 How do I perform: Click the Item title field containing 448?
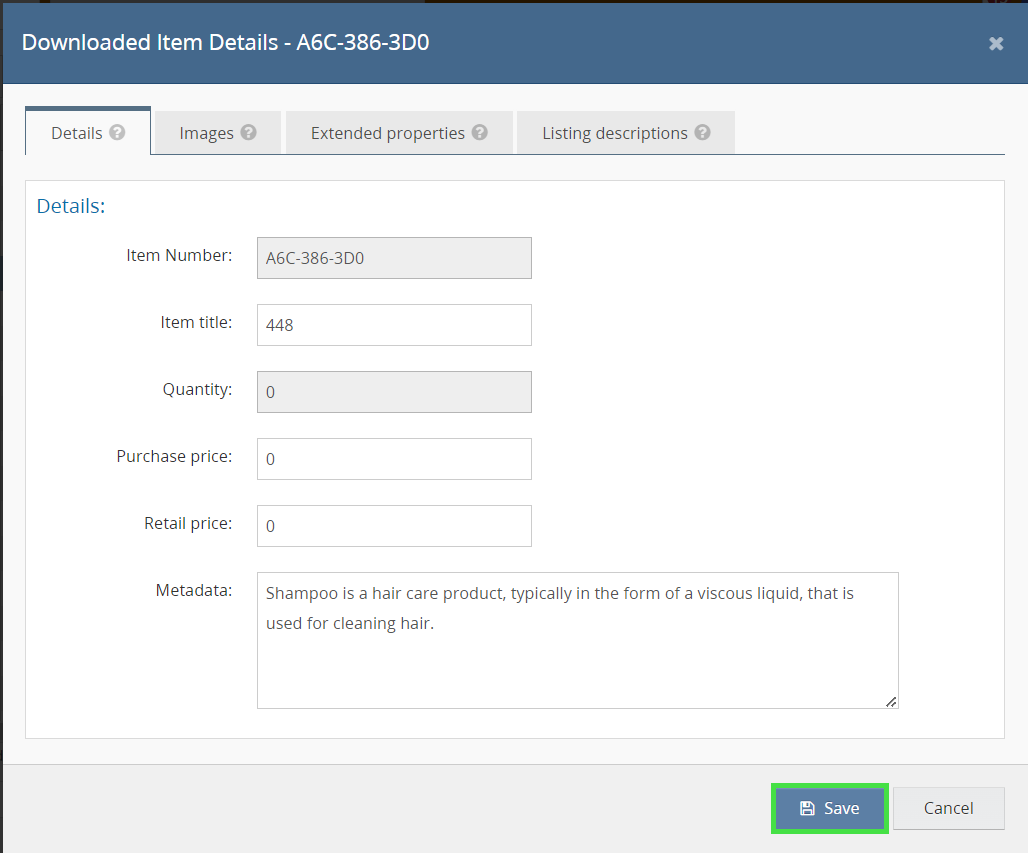coord(394,325)
